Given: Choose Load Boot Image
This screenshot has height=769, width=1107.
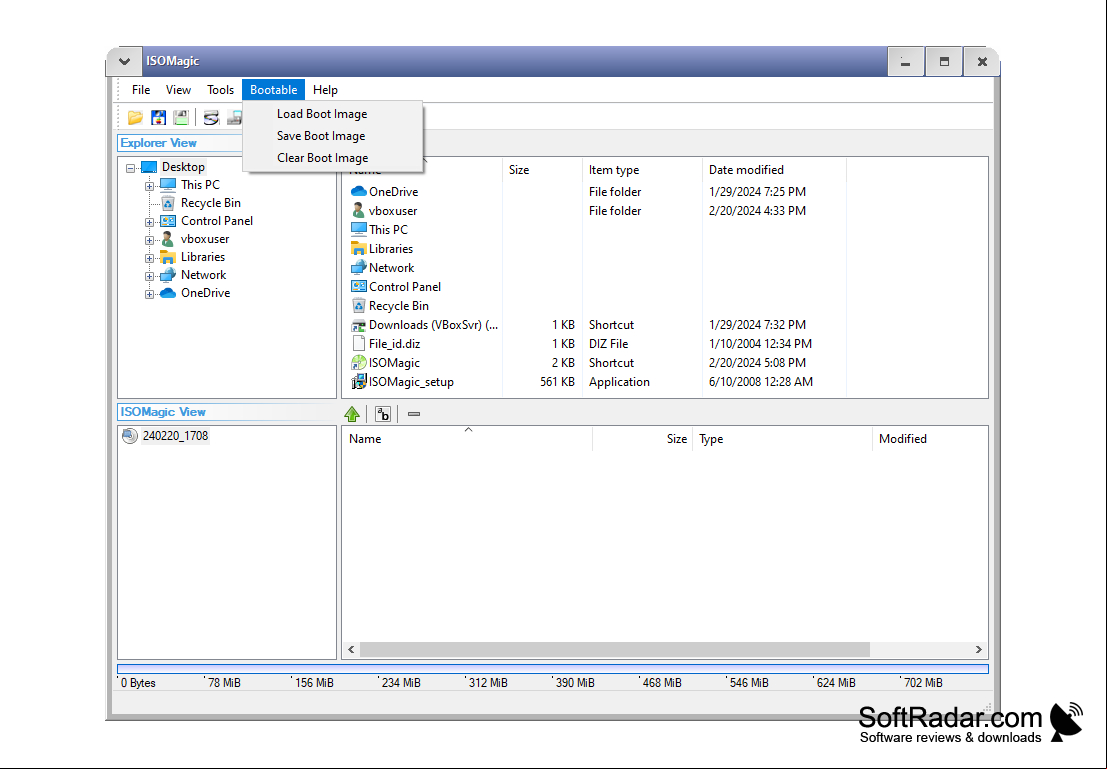Looking at the screenshot, I should (333, 114).
